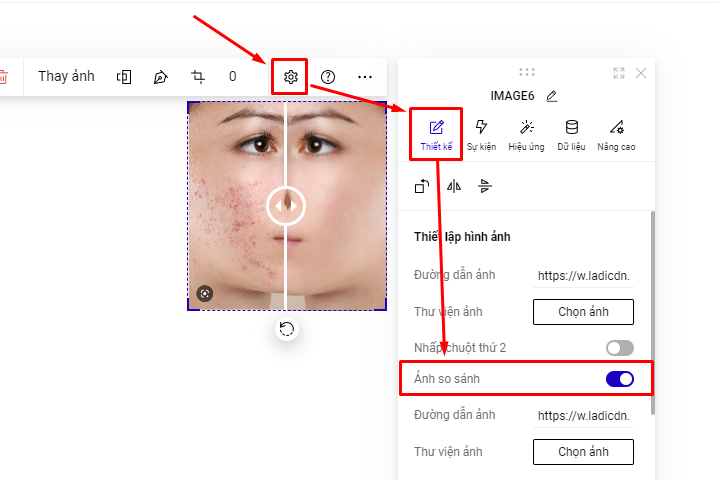The width and height of the screenshot is (719, 480).
Task: Enable the Nhấp chuột thứ 2 toggle
Action: 619,348
